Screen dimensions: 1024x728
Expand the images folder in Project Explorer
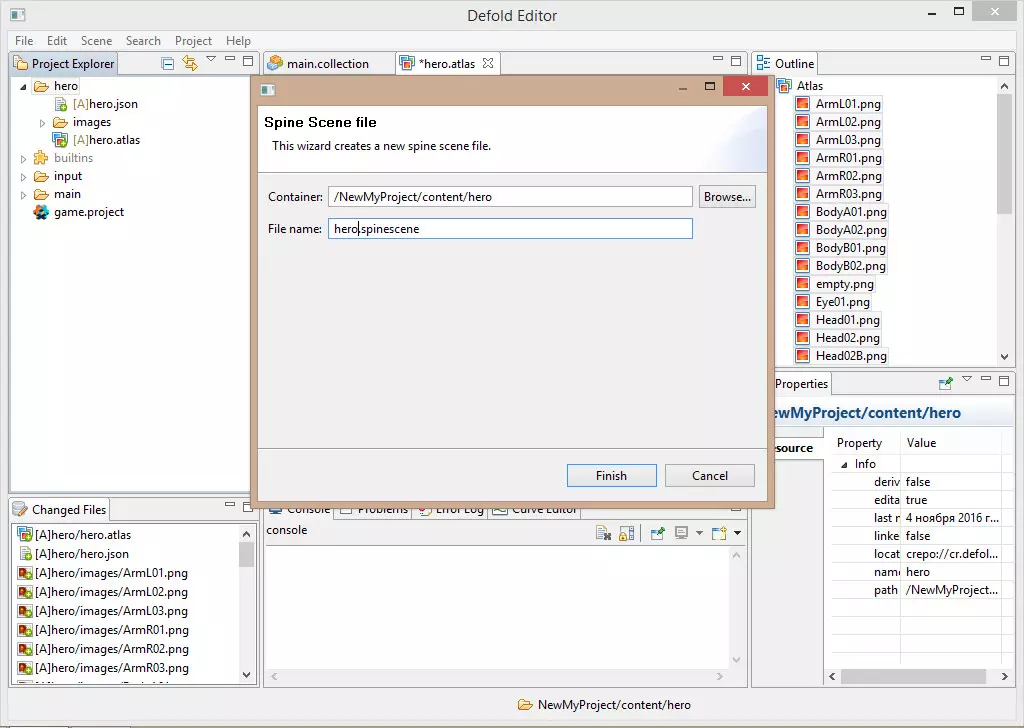tap(42, 122)
